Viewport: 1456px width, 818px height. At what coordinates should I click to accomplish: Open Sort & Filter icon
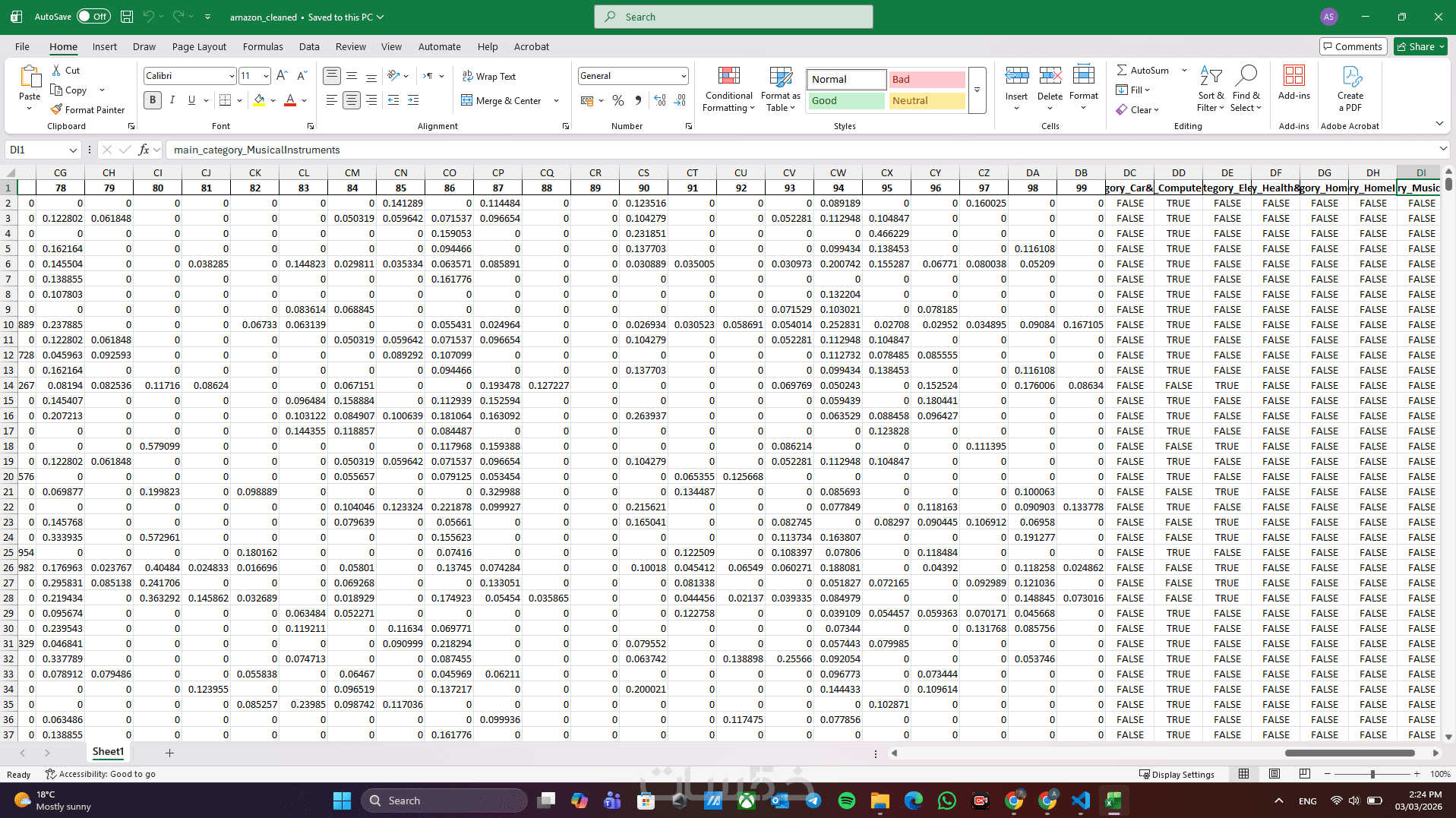tap(1211, 76)
